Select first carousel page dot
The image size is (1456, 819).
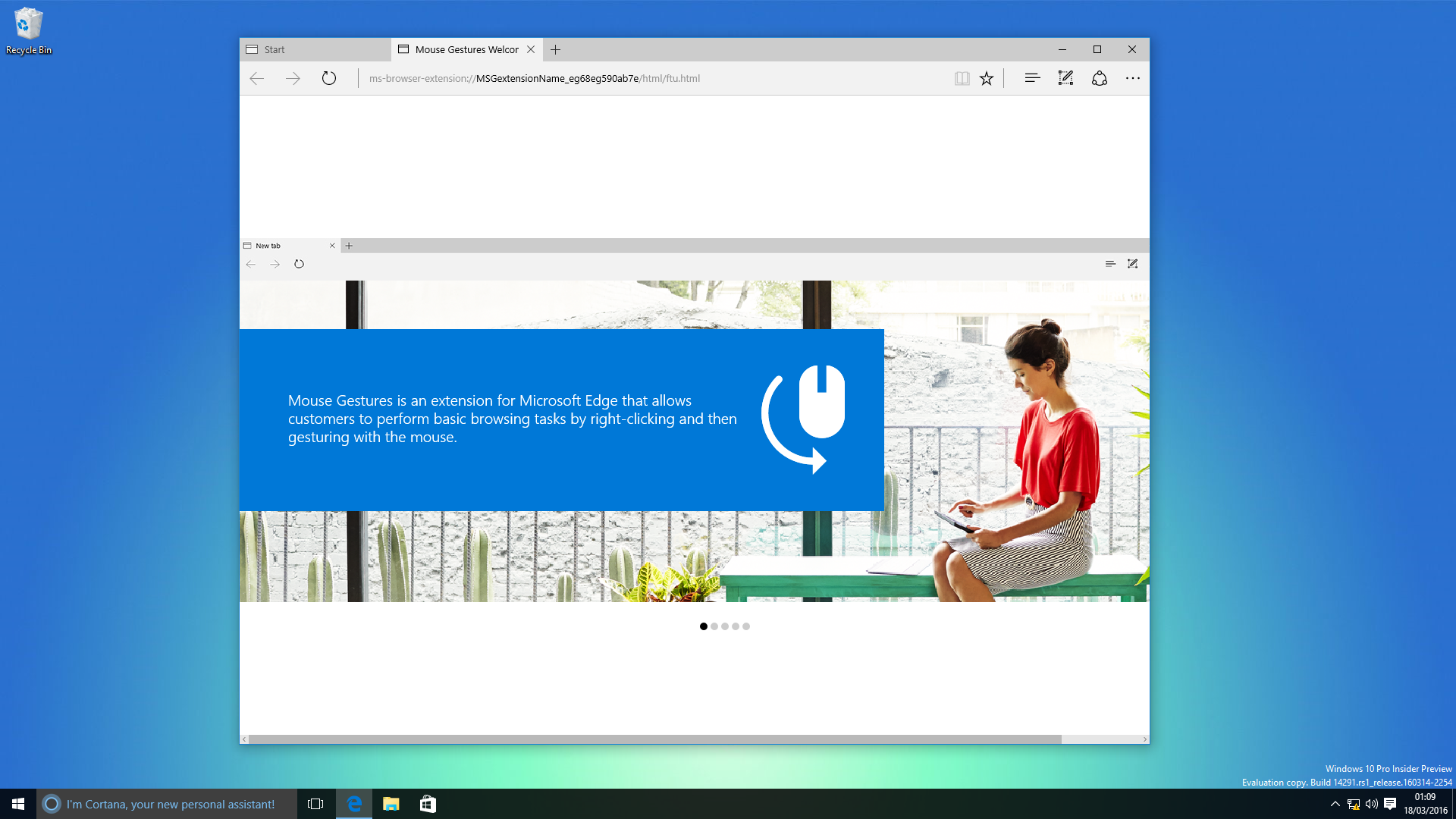pyautogui.click(x=704, y=626)
